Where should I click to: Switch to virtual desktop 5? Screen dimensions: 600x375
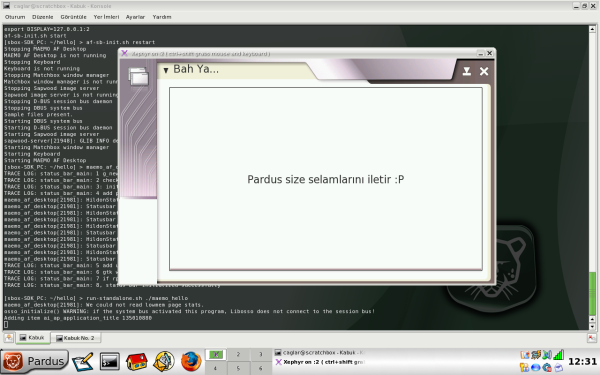(x=238, y=368)
